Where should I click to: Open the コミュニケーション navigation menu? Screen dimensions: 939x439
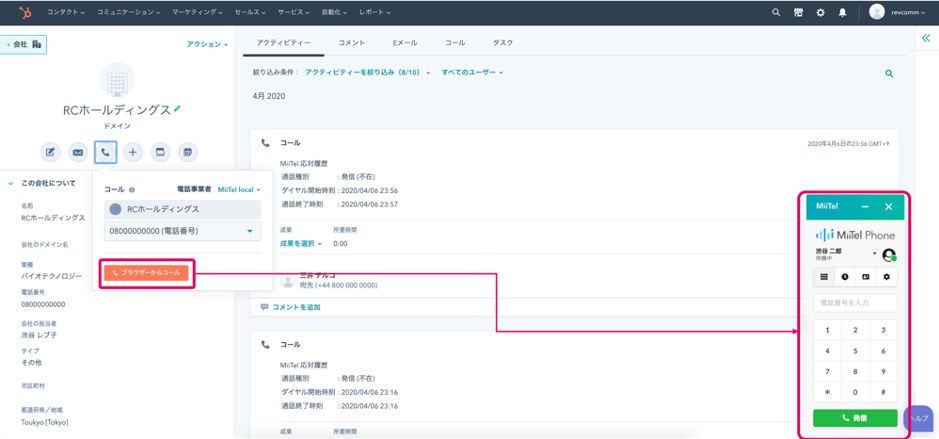128,12
